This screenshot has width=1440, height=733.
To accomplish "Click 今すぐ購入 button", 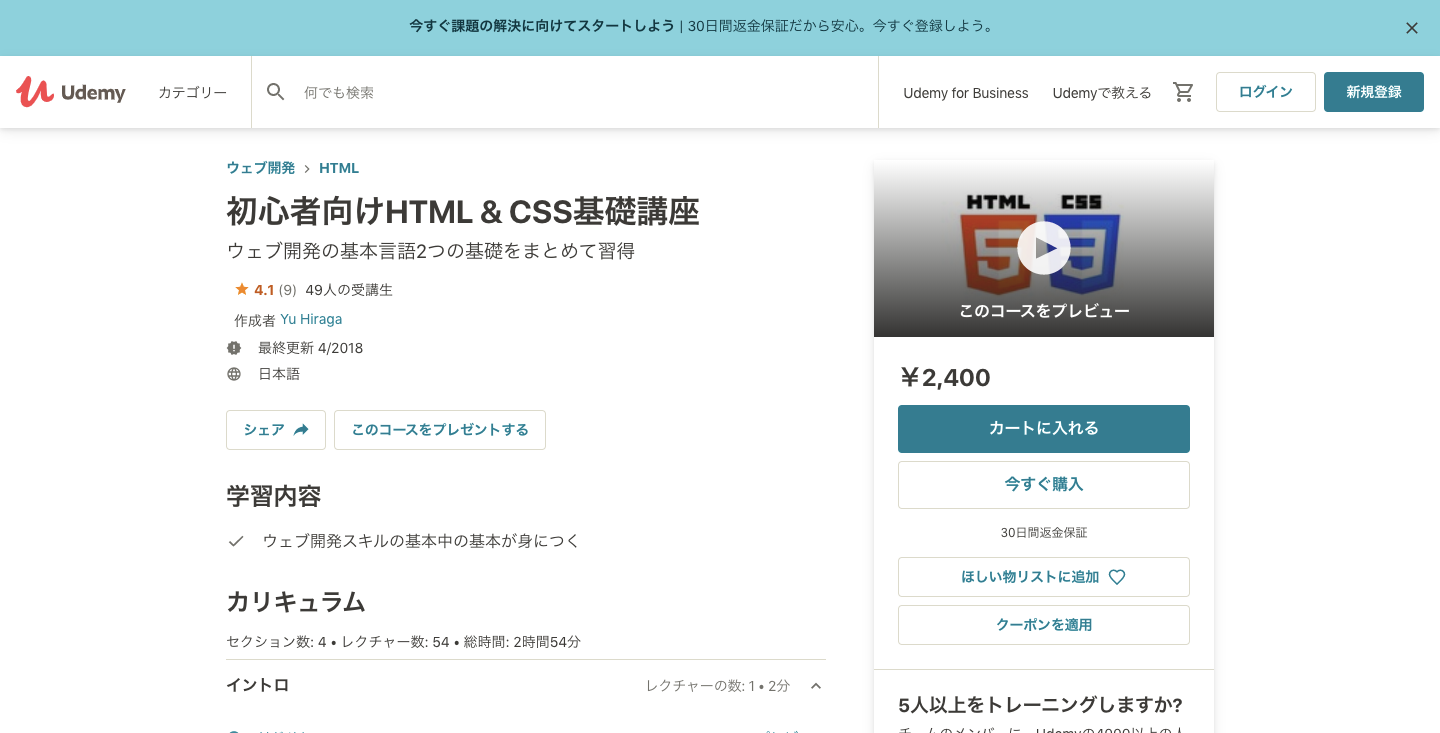I will pyautogui.click(x=1044, y=485).
